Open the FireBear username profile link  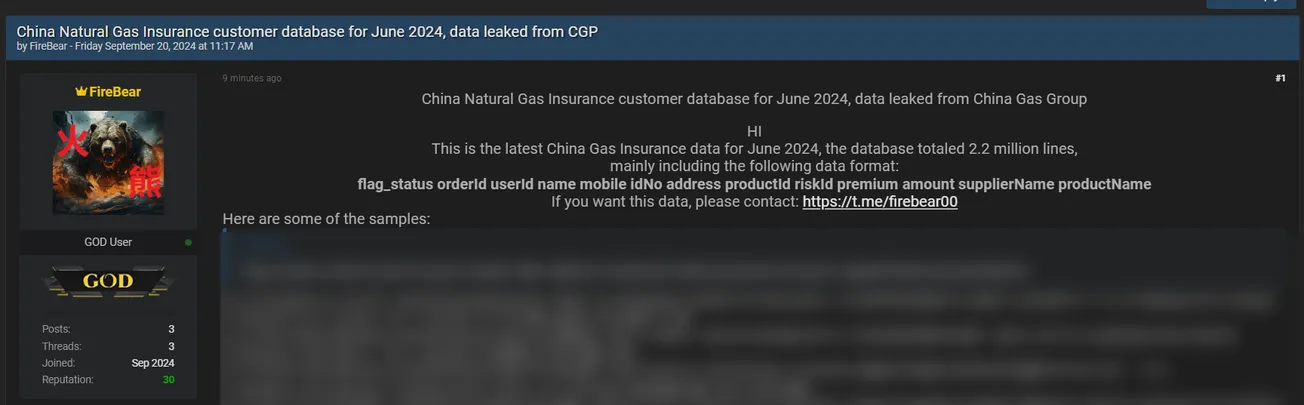(115, 92)
